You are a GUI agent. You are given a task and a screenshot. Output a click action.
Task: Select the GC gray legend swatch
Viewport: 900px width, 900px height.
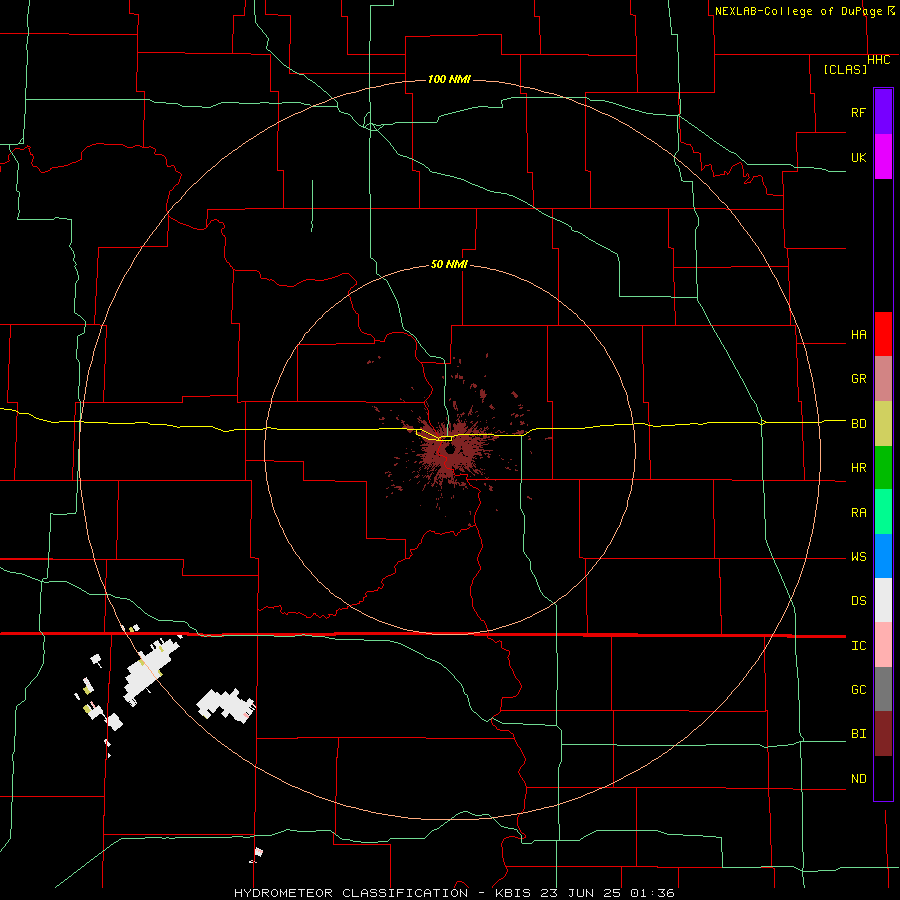pyautogui.click(x=883, y=689)
